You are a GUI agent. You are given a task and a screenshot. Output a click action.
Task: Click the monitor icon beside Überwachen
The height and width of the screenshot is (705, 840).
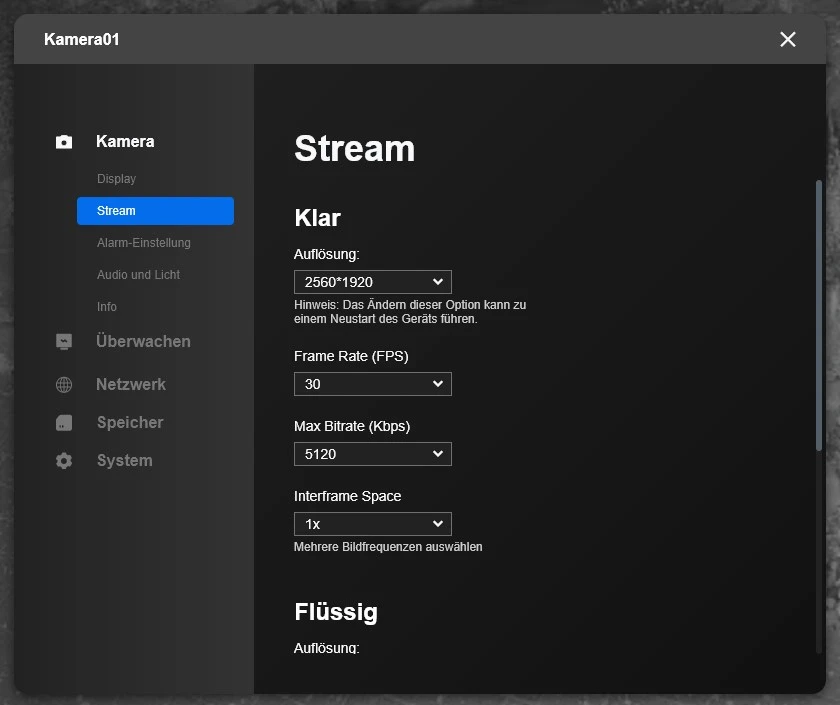[x=64, y=342]
